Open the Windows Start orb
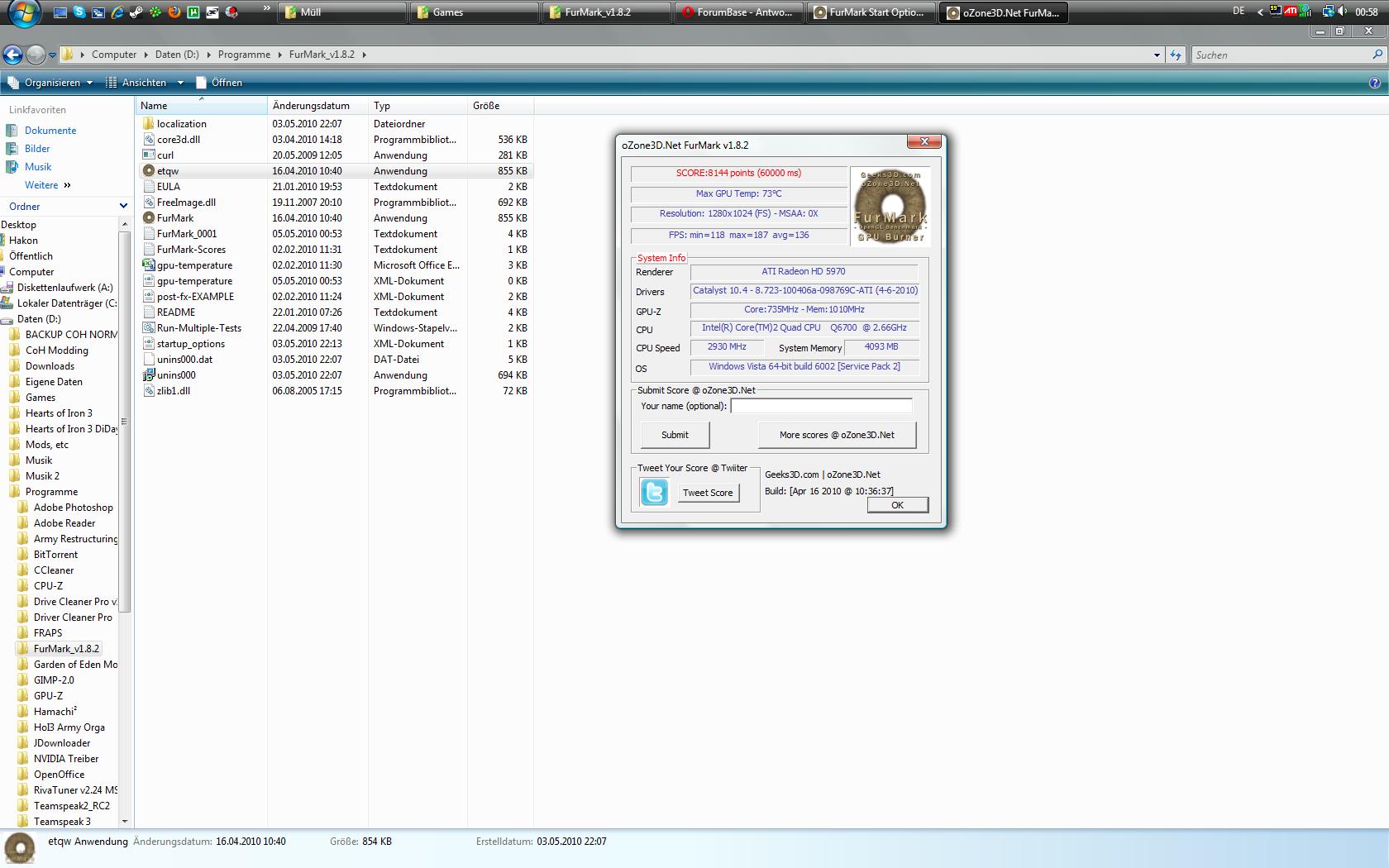This screenshot has width=1389, height=868. (24, 12)
